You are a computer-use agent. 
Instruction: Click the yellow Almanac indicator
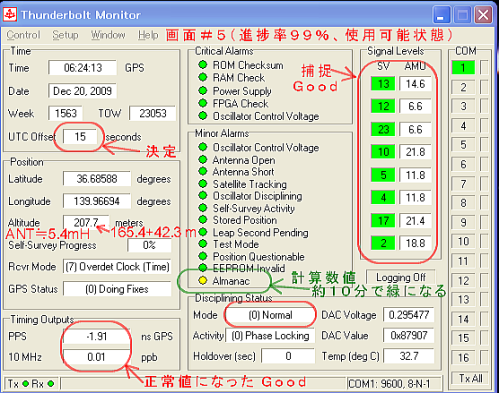(203, 280)
